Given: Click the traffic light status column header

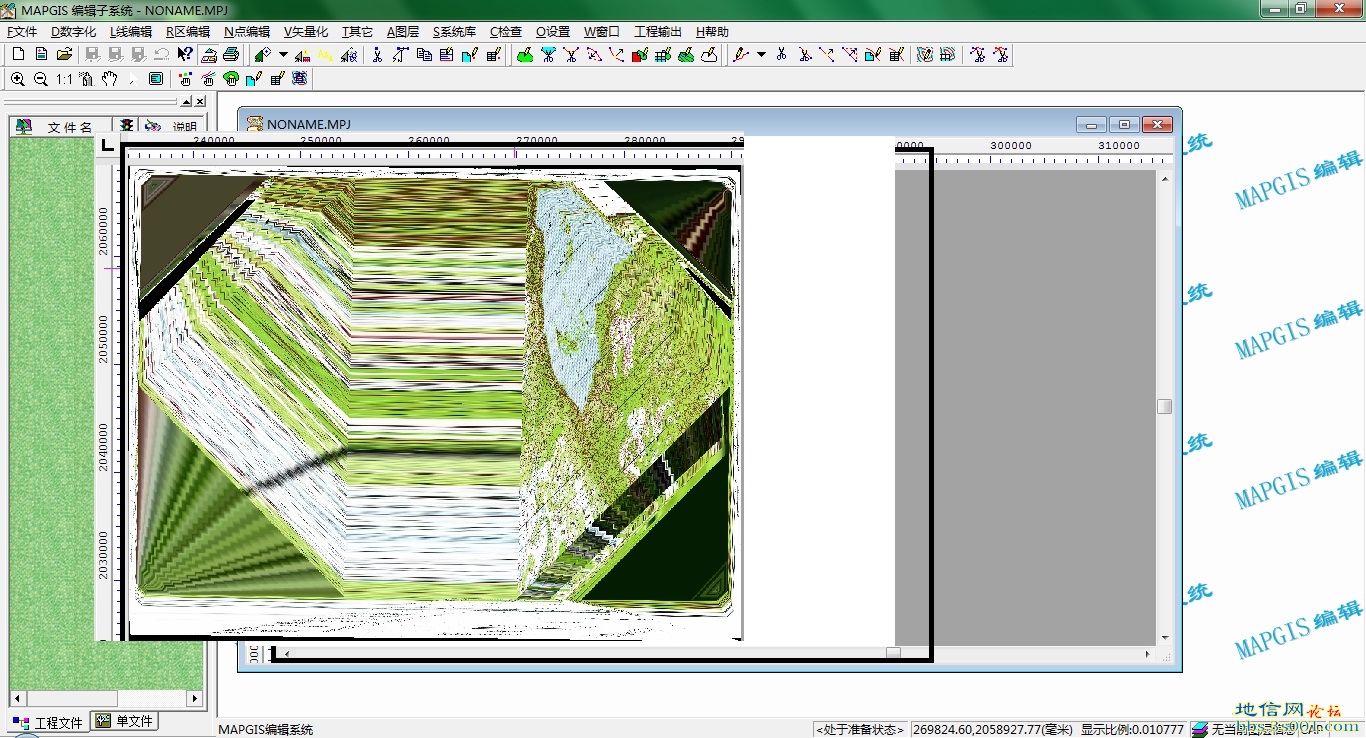Looking at the screenshot, I should 126,126.
